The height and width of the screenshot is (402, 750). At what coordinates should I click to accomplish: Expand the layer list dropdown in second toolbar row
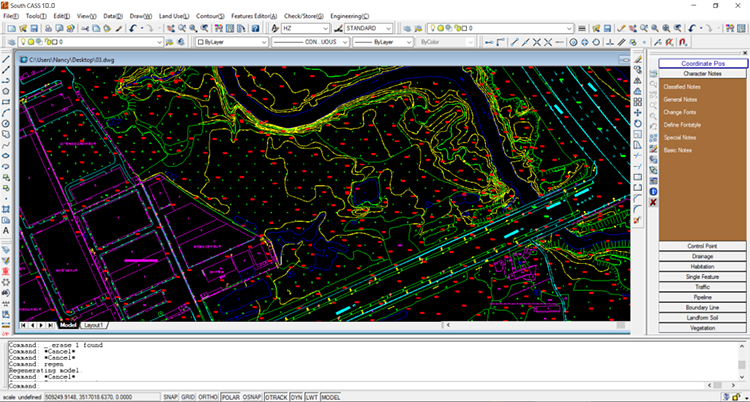click(x=160, y=42)
